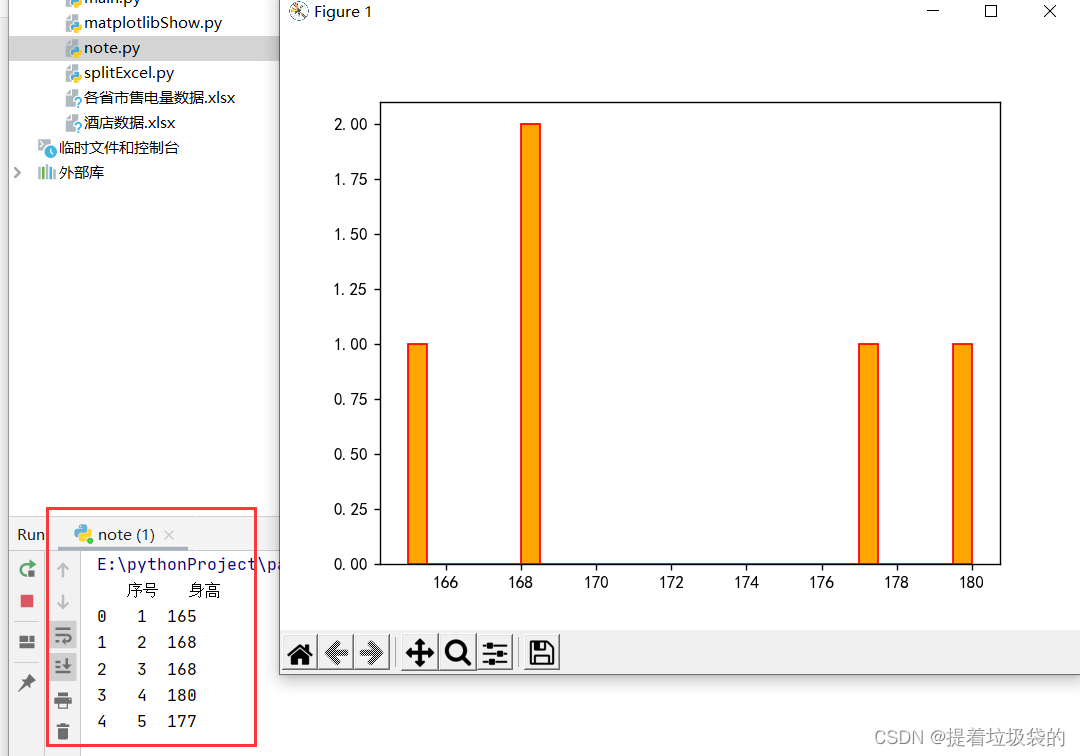Image resolution: width=1080 pixels, height=756 pixels.
Task: Stop the running process red square
Action: coord(27,601)
